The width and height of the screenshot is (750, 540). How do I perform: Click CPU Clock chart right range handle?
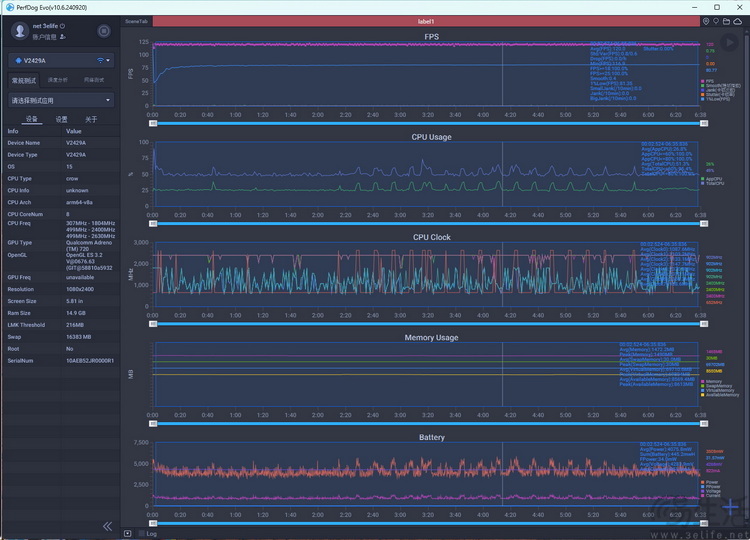(x=704, y=324)
